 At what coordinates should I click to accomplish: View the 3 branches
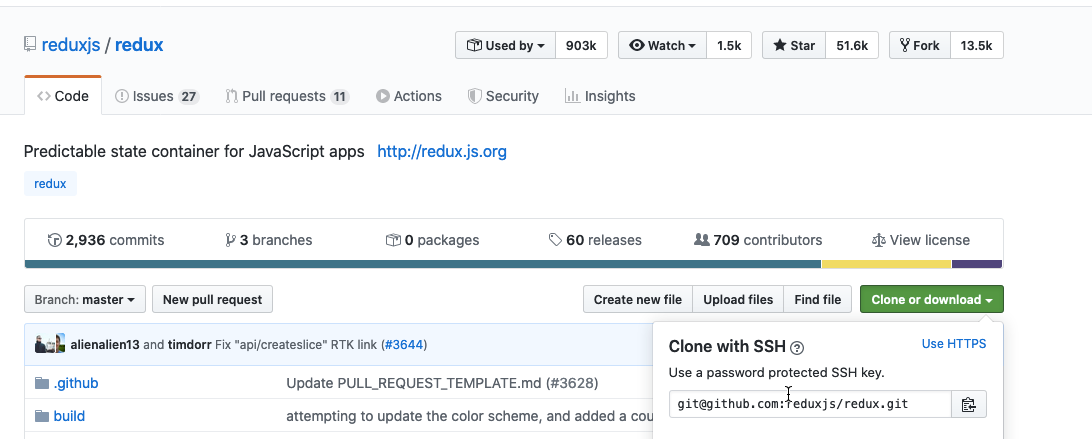click(269, 240)
